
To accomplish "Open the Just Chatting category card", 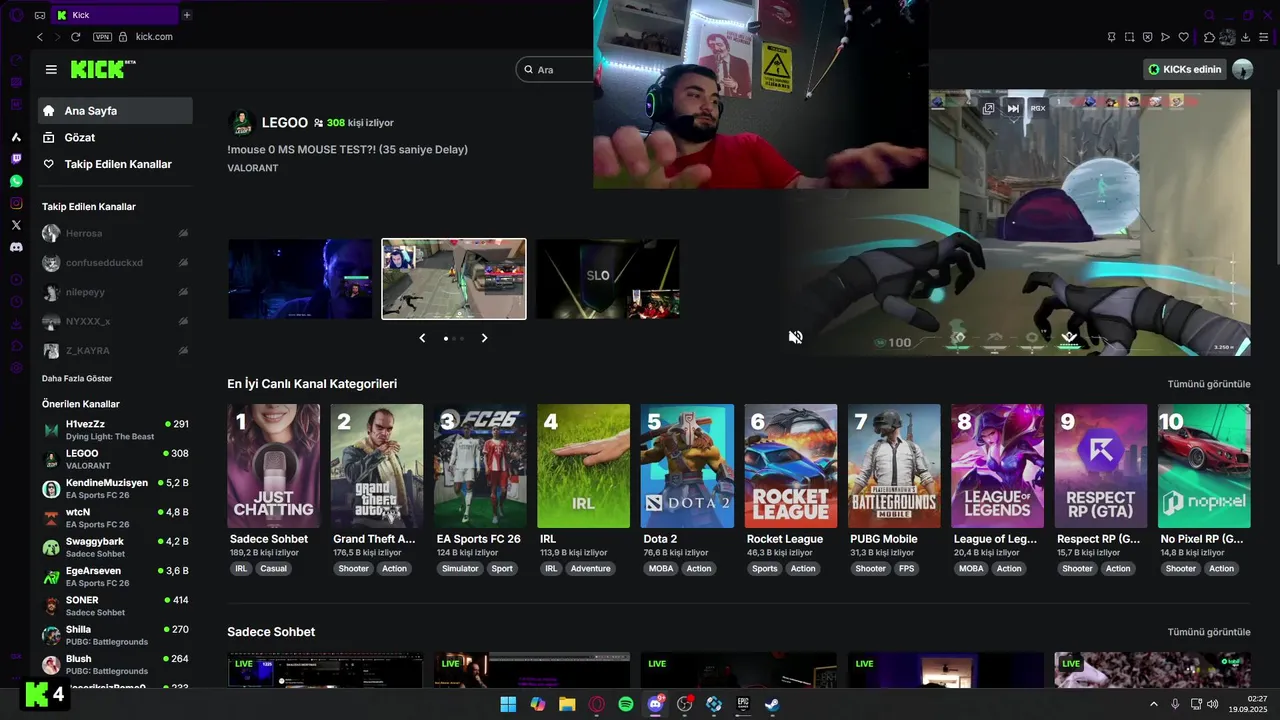I will (274, 466).
